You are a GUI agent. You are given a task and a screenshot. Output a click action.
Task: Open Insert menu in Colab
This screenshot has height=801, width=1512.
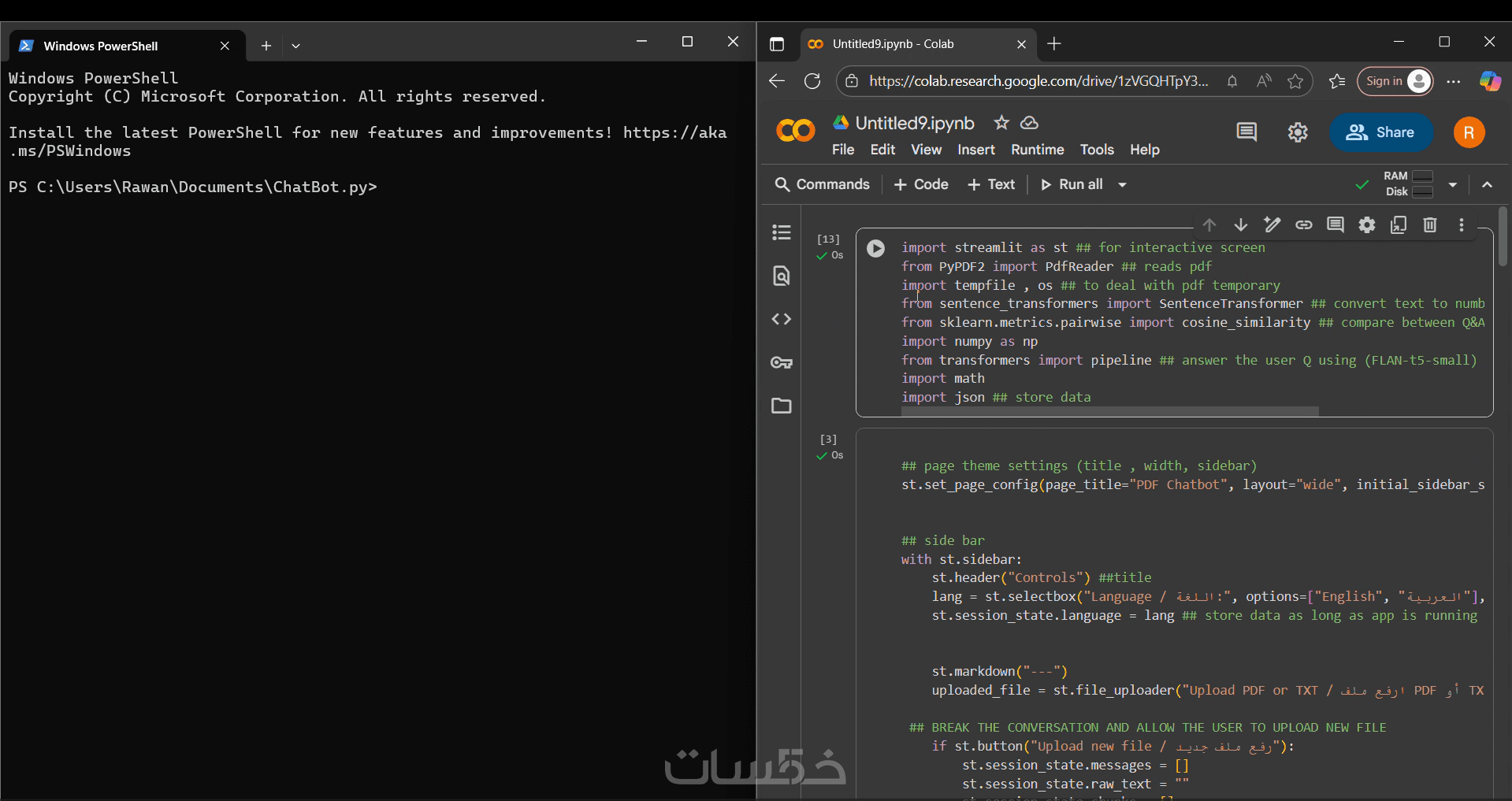pos(976,150)
